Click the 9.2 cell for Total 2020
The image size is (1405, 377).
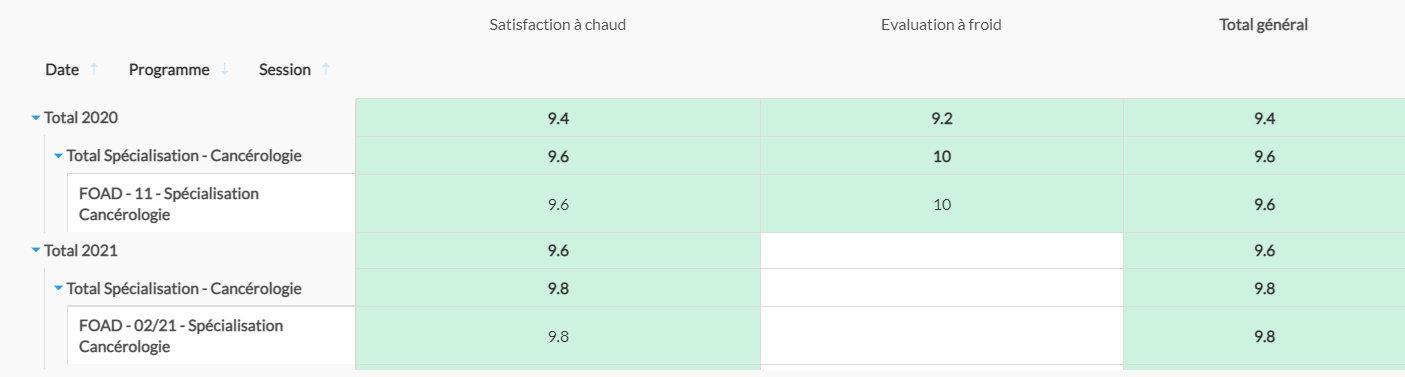click(x=942, y=118)
